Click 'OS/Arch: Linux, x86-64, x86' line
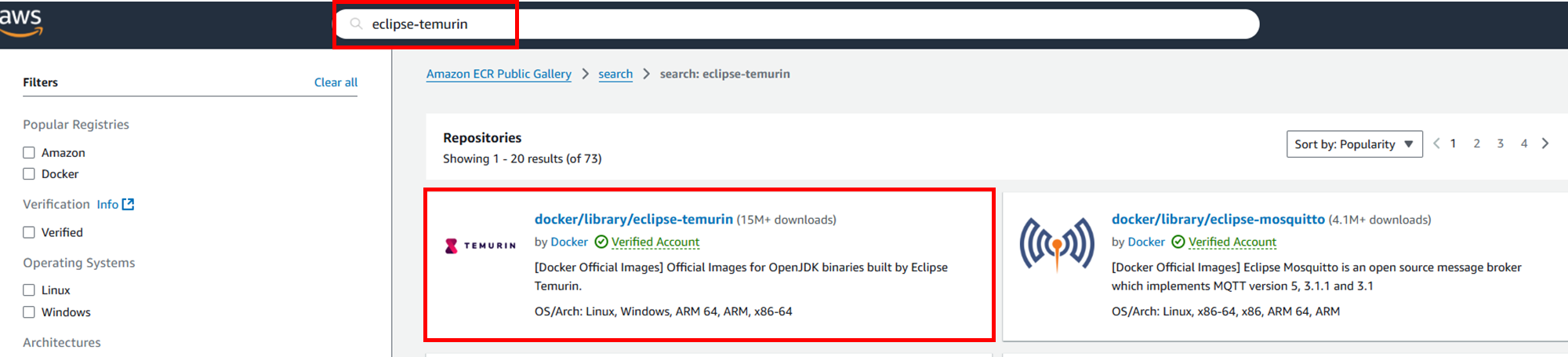Viewport: 1568px width, 357px height. coord(1225,311)
